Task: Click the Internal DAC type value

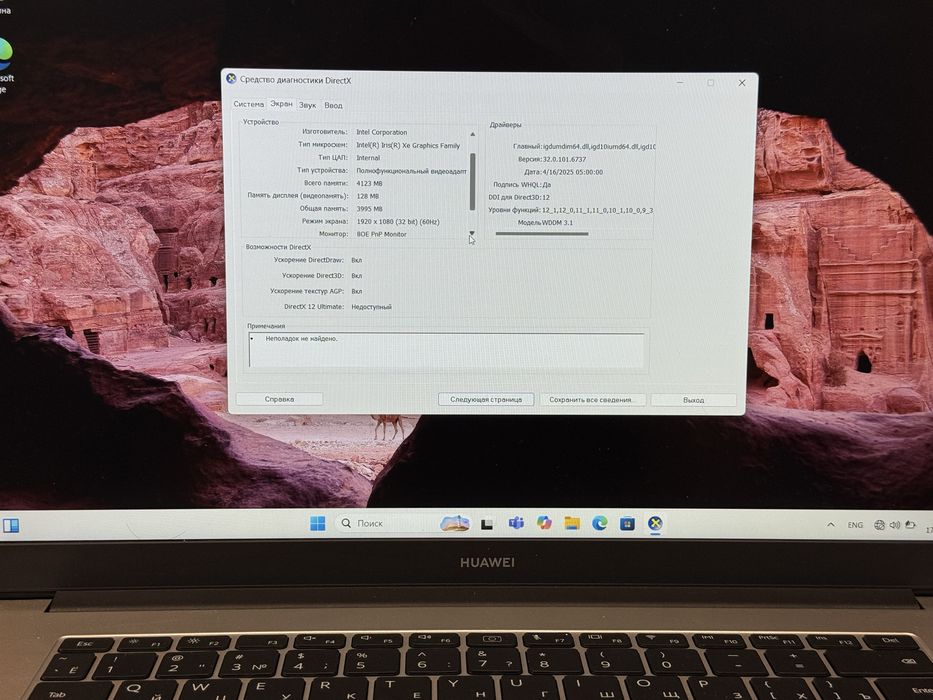Action: 368,158
